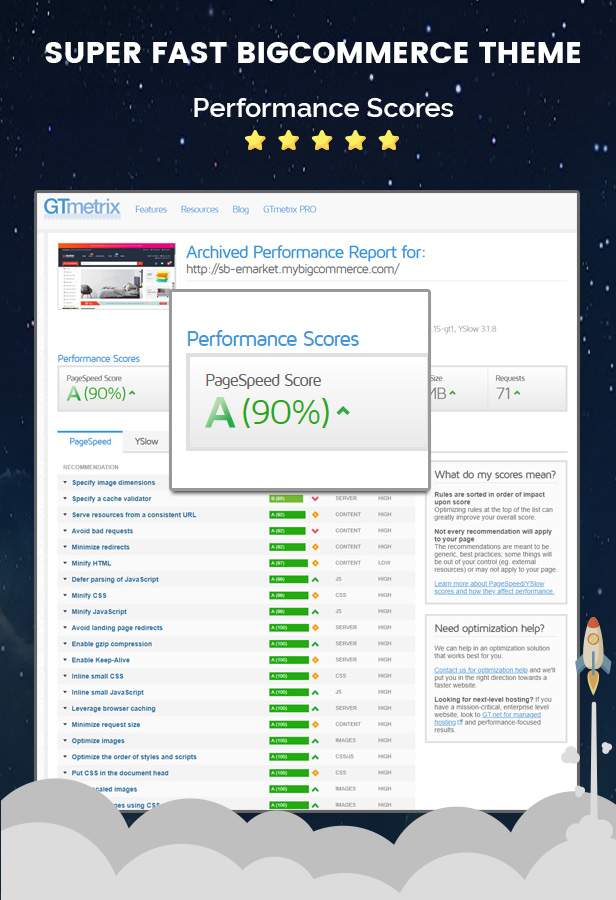This screenshot has height=900, width=616.
Task: Expand the Minify CSS row
Action: point(65,596)
